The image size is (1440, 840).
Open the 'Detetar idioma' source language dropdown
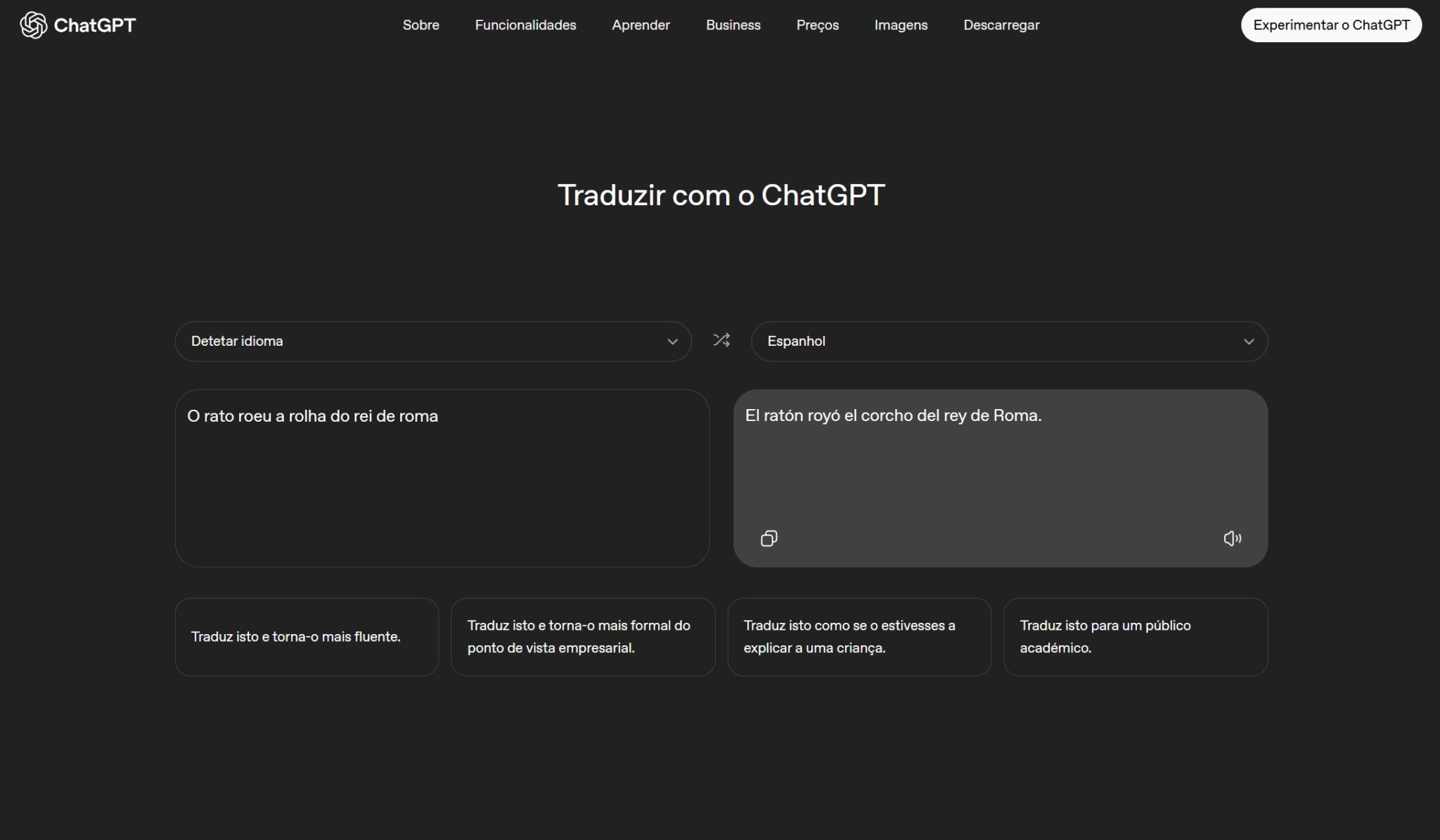(x=433, y=341)
